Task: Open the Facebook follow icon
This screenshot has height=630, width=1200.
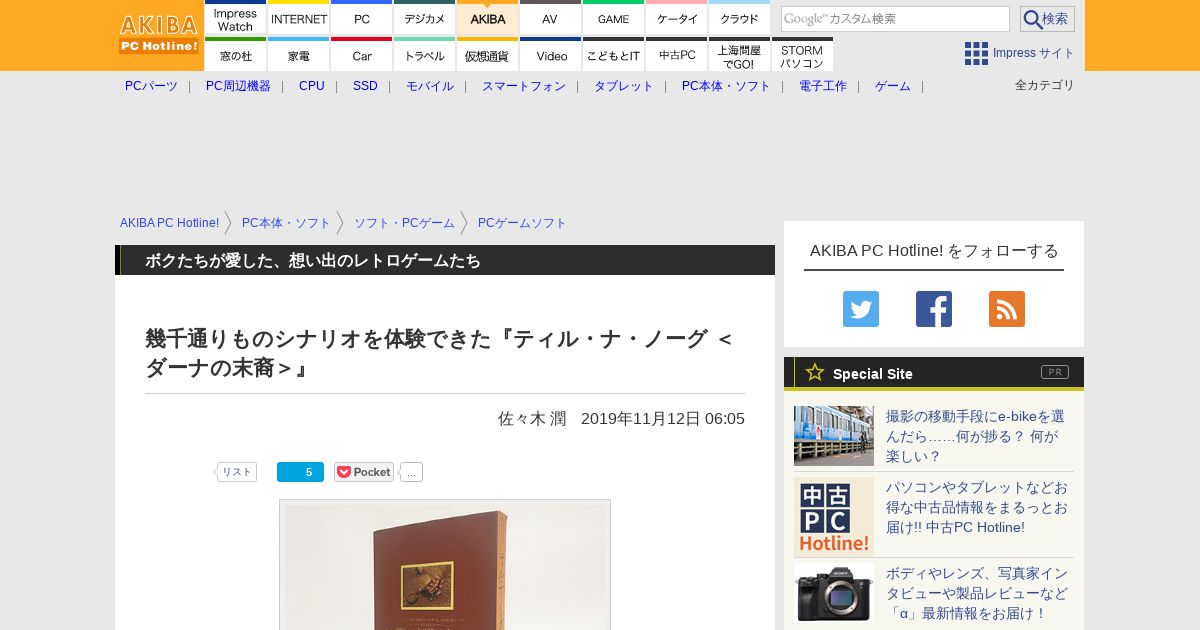Action: click(934, 309)
